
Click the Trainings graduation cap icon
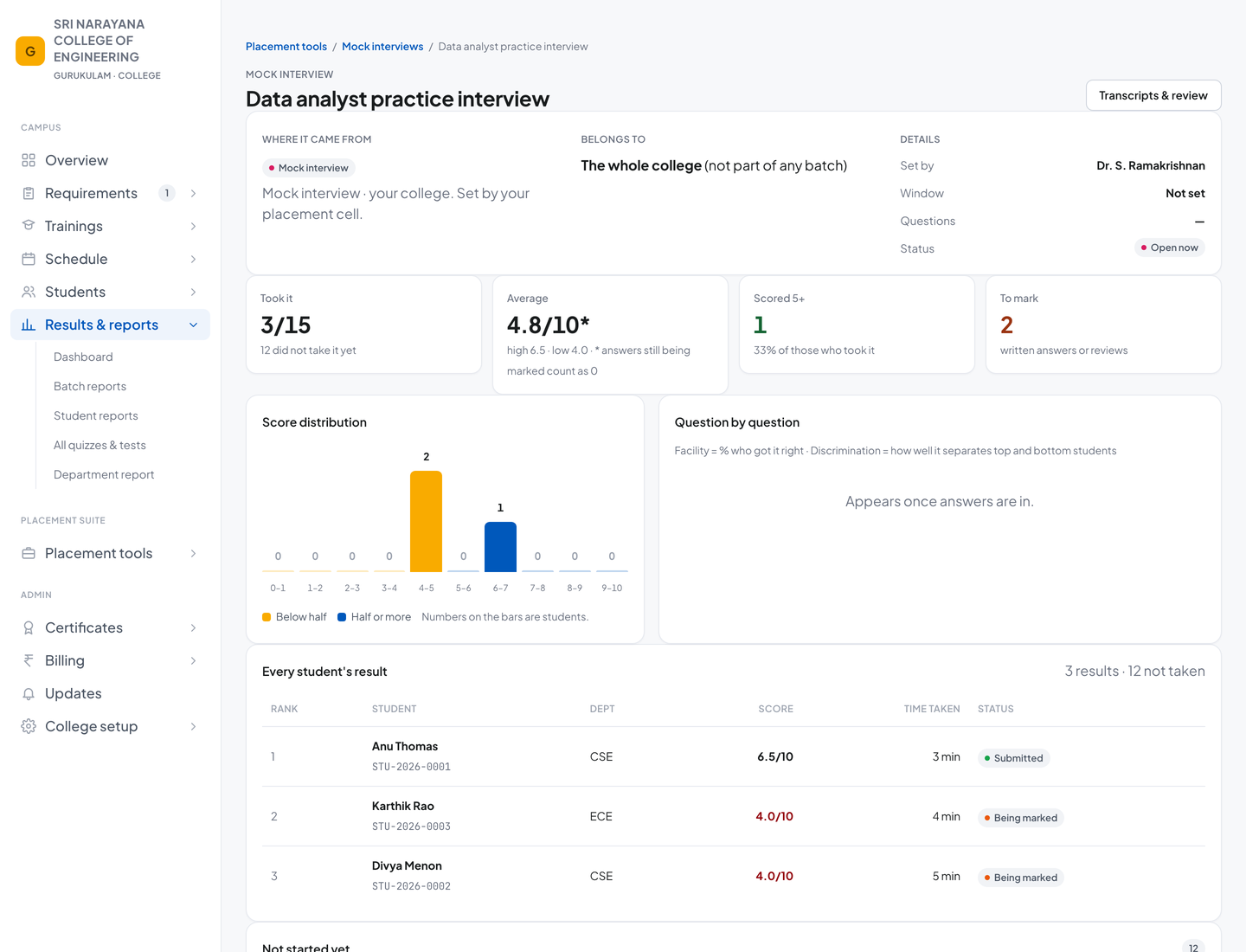click(29, 226)
